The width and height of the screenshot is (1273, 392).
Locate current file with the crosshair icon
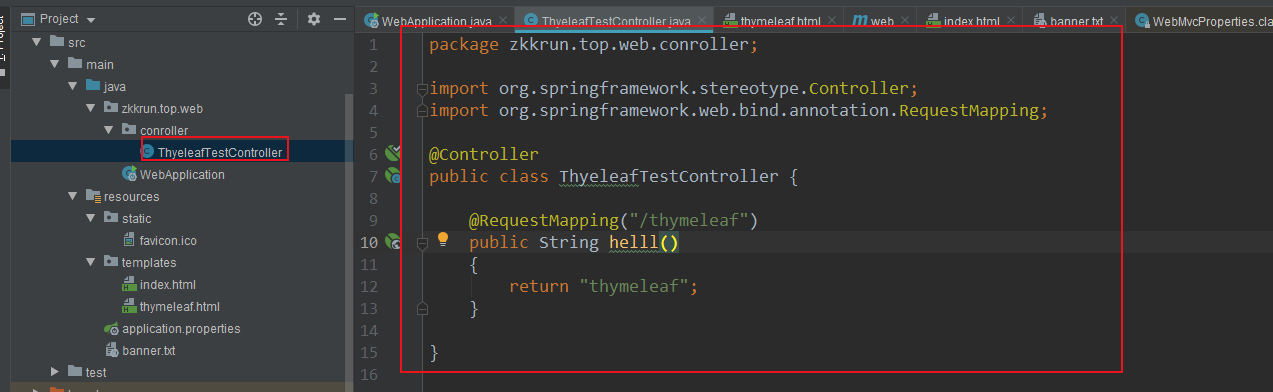(x=255, y=19)
